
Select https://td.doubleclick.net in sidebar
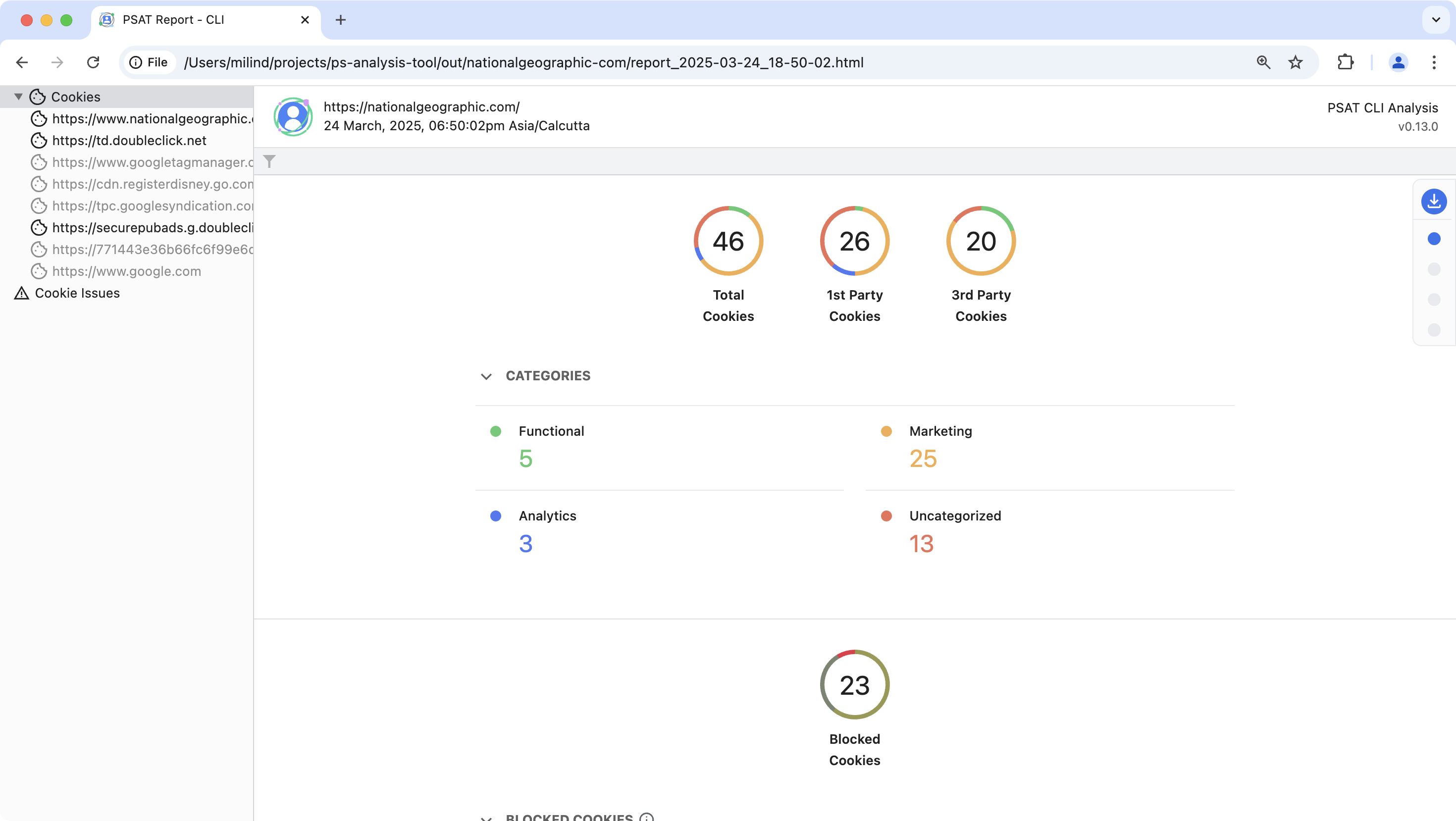tap(129, 141)
